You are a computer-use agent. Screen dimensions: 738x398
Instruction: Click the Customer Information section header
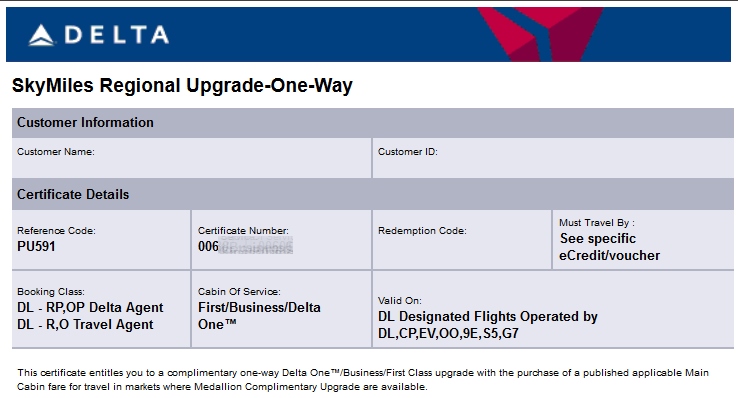(373, 123)
